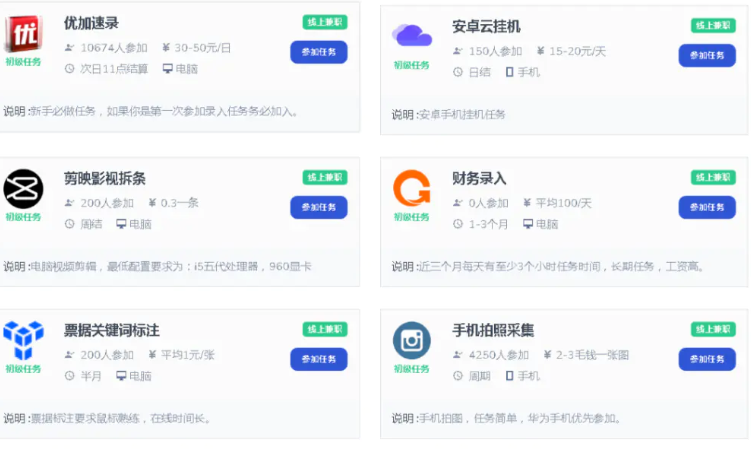The image size is (751, 449).
Task: Open the 手机拍照采集 task title
Action: coord(493,330)
